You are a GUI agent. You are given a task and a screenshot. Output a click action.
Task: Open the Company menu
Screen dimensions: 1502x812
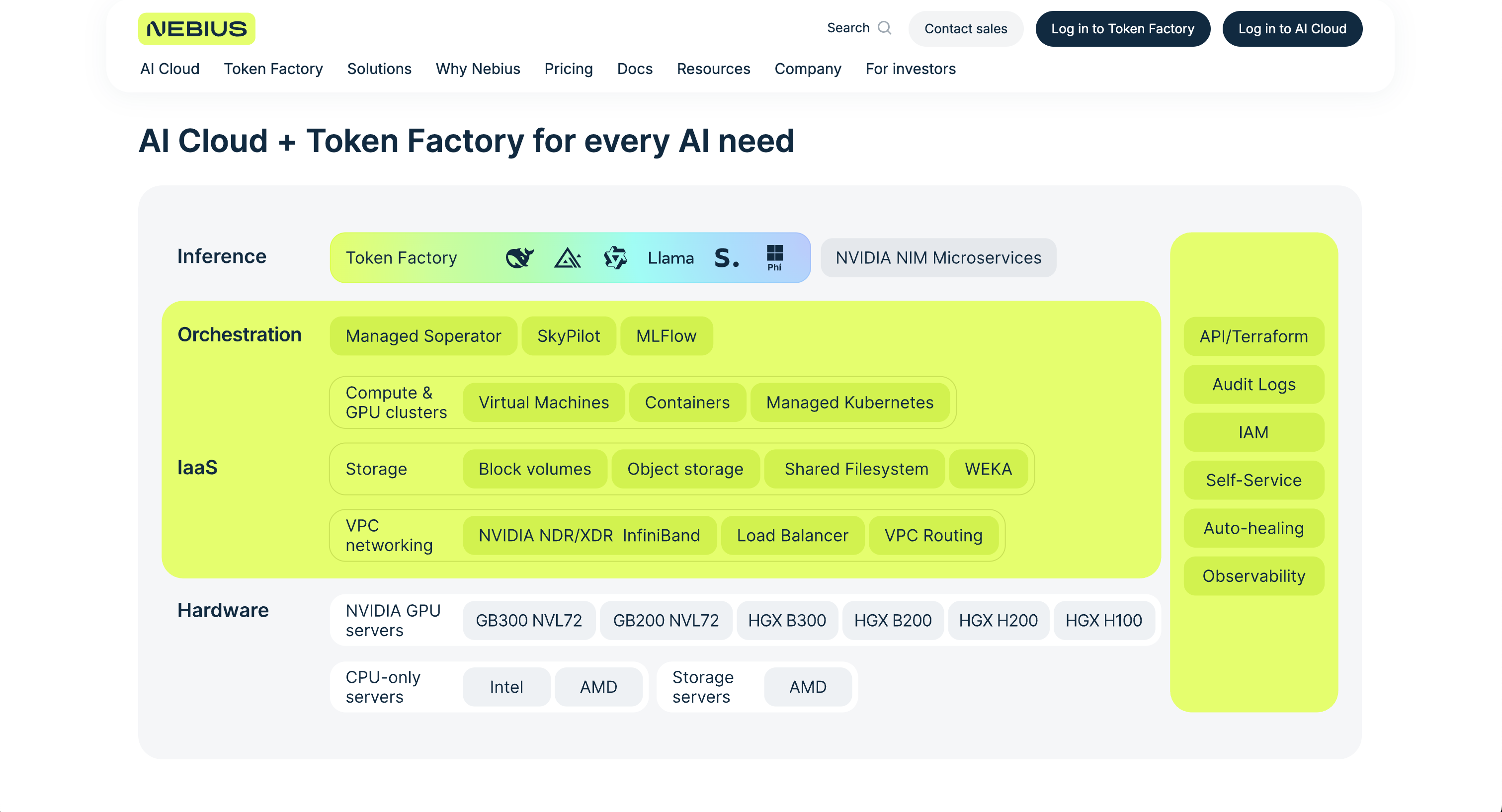(x=808, y=69)
